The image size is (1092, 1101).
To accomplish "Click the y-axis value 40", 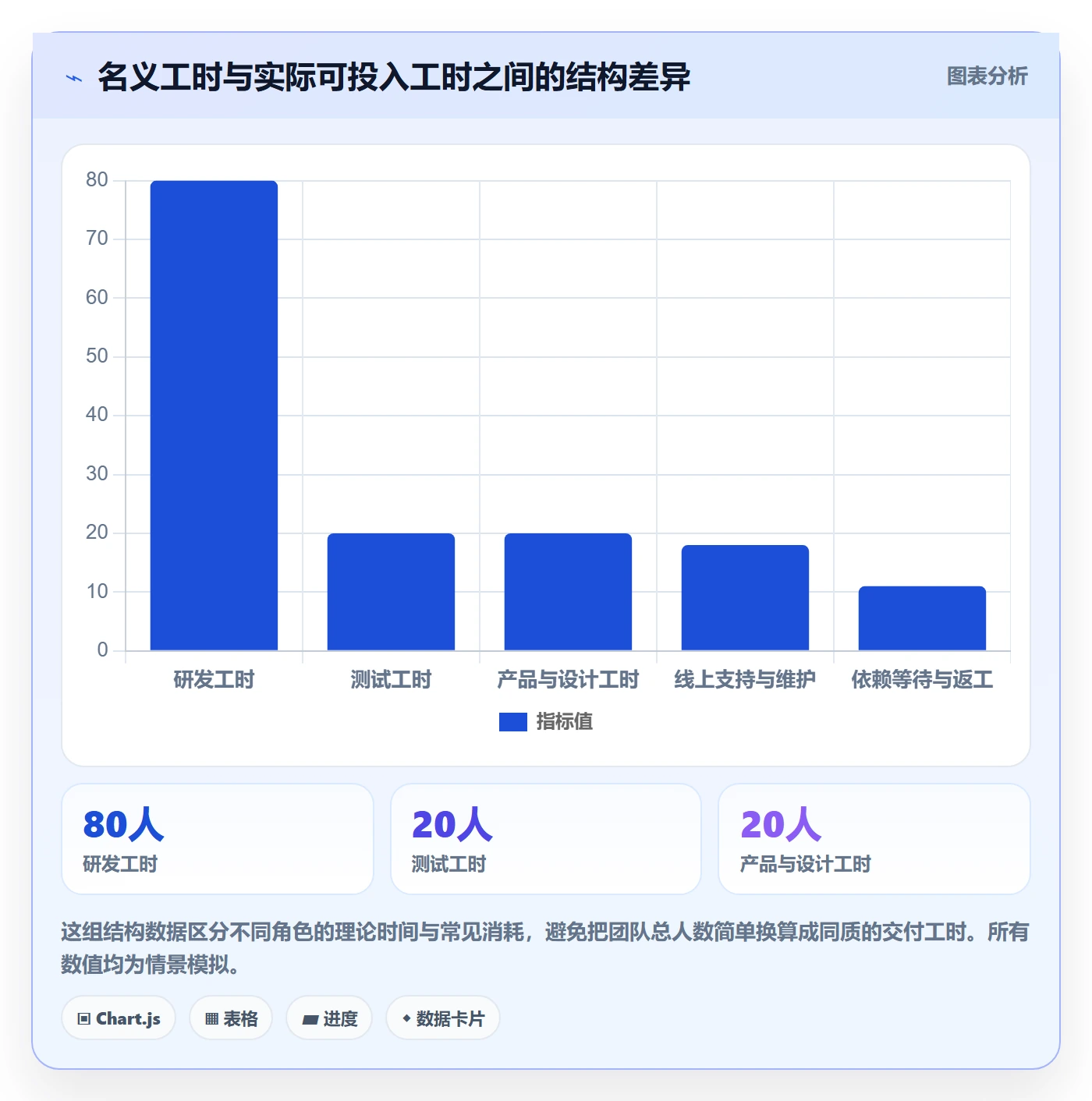I will pyautogui.click(x=97, y=415).
